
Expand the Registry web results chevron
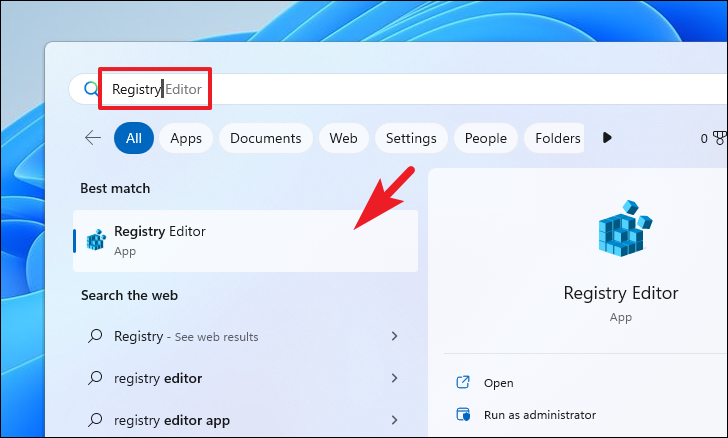[x=394, y=335]
